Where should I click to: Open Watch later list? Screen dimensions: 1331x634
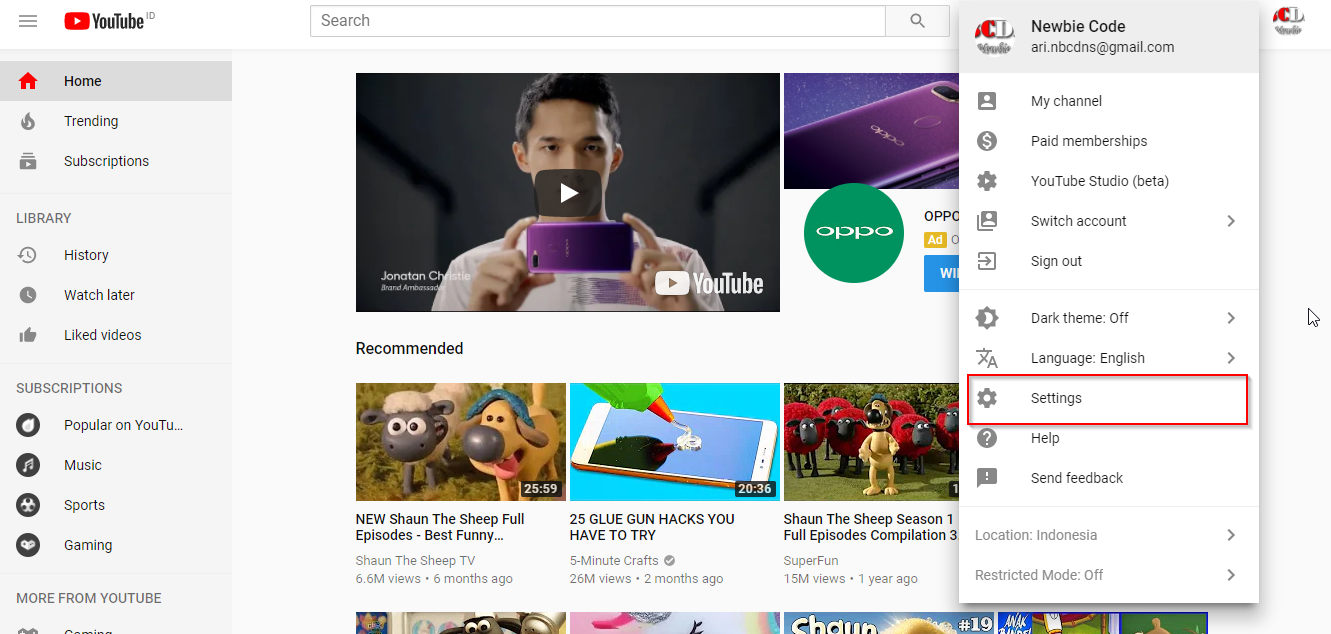pyautogui.click(x=116, y=295)
